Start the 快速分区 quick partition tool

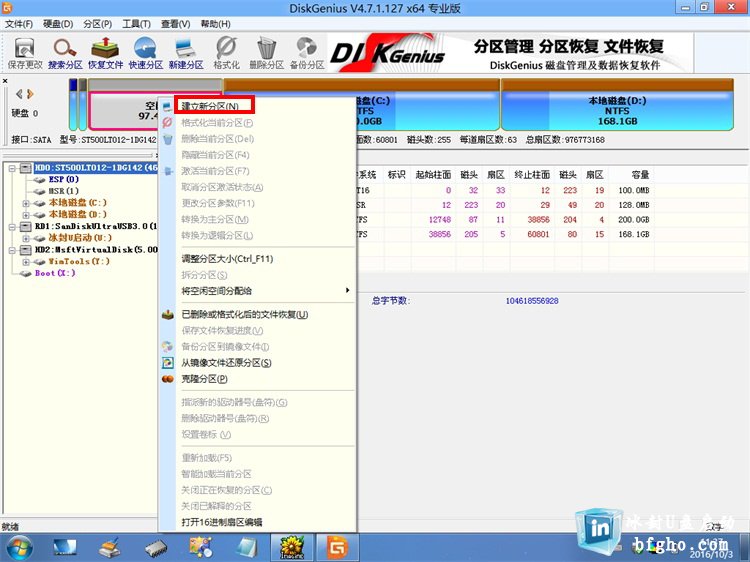click(x=145, y=54)
